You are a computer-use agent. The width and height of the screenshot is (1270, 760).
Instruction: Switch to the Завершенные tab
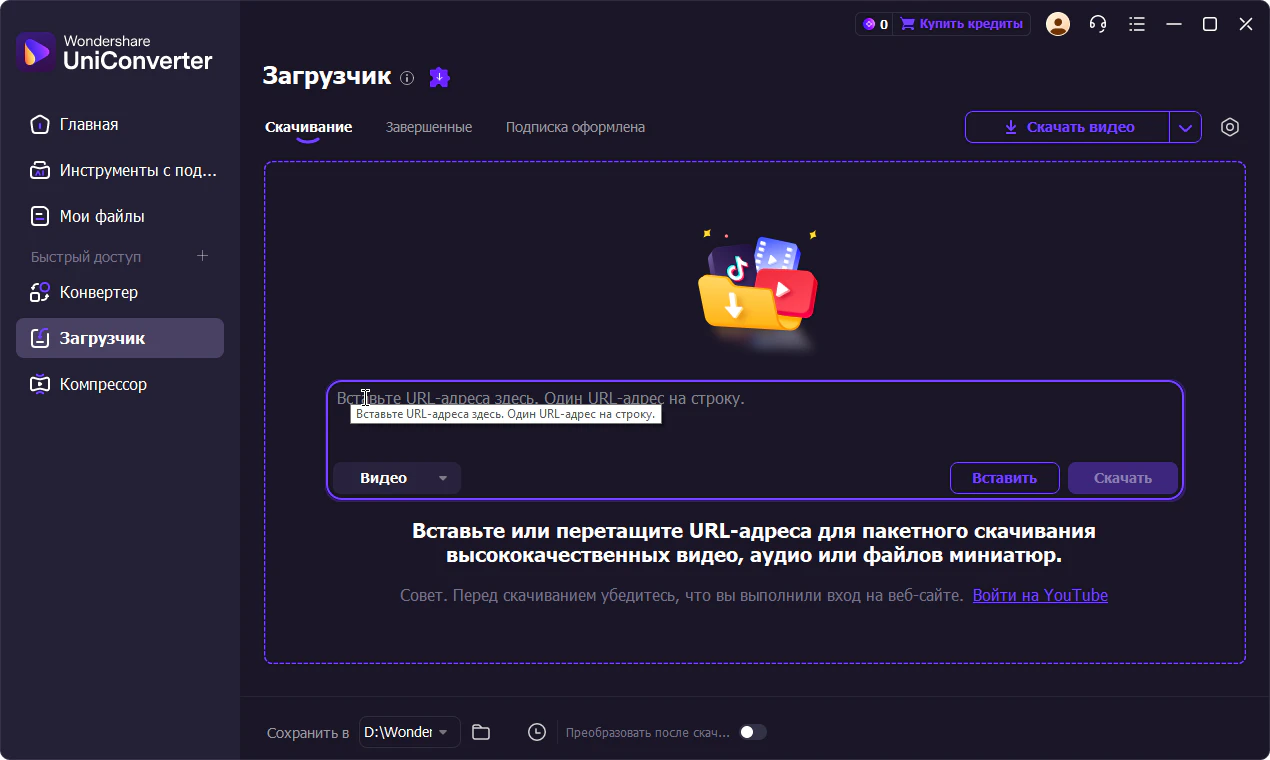[429, 127]
